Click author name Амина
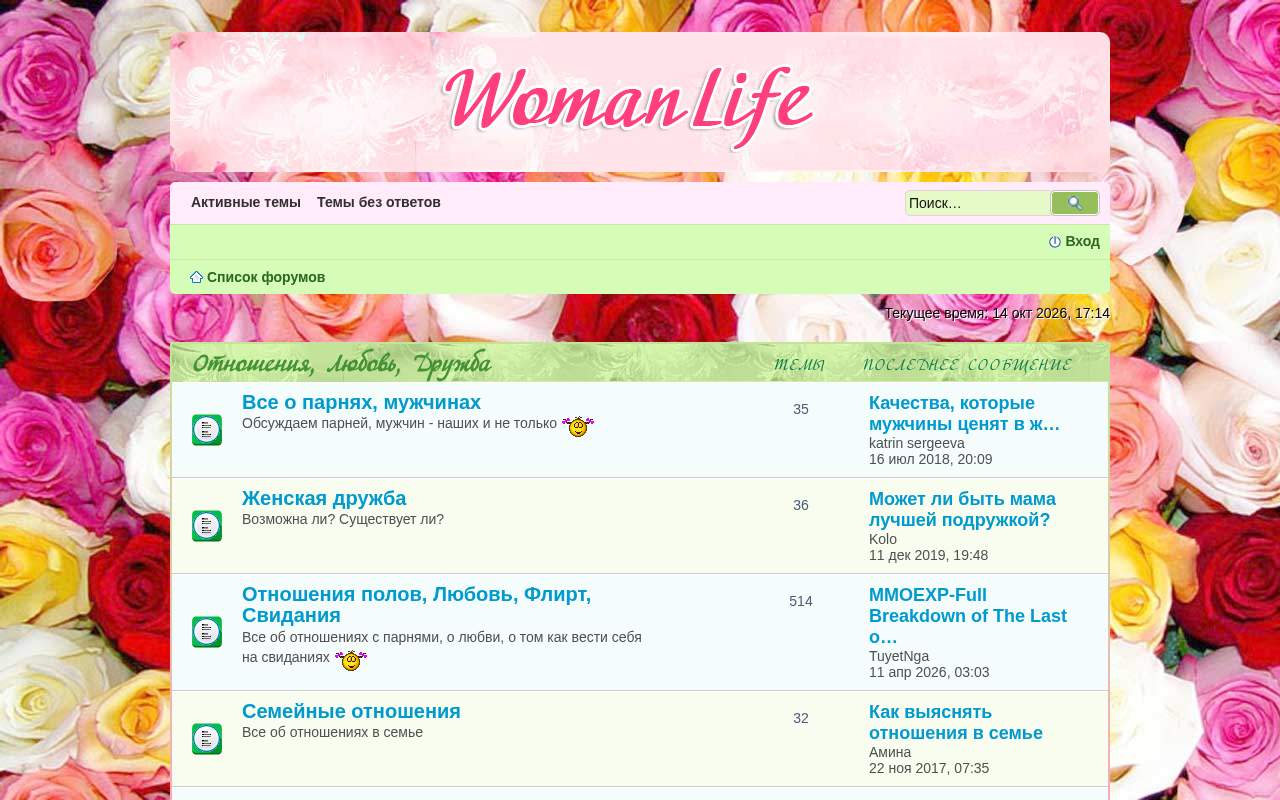This screenshot has height=800, width=1280. click(890, 752)
